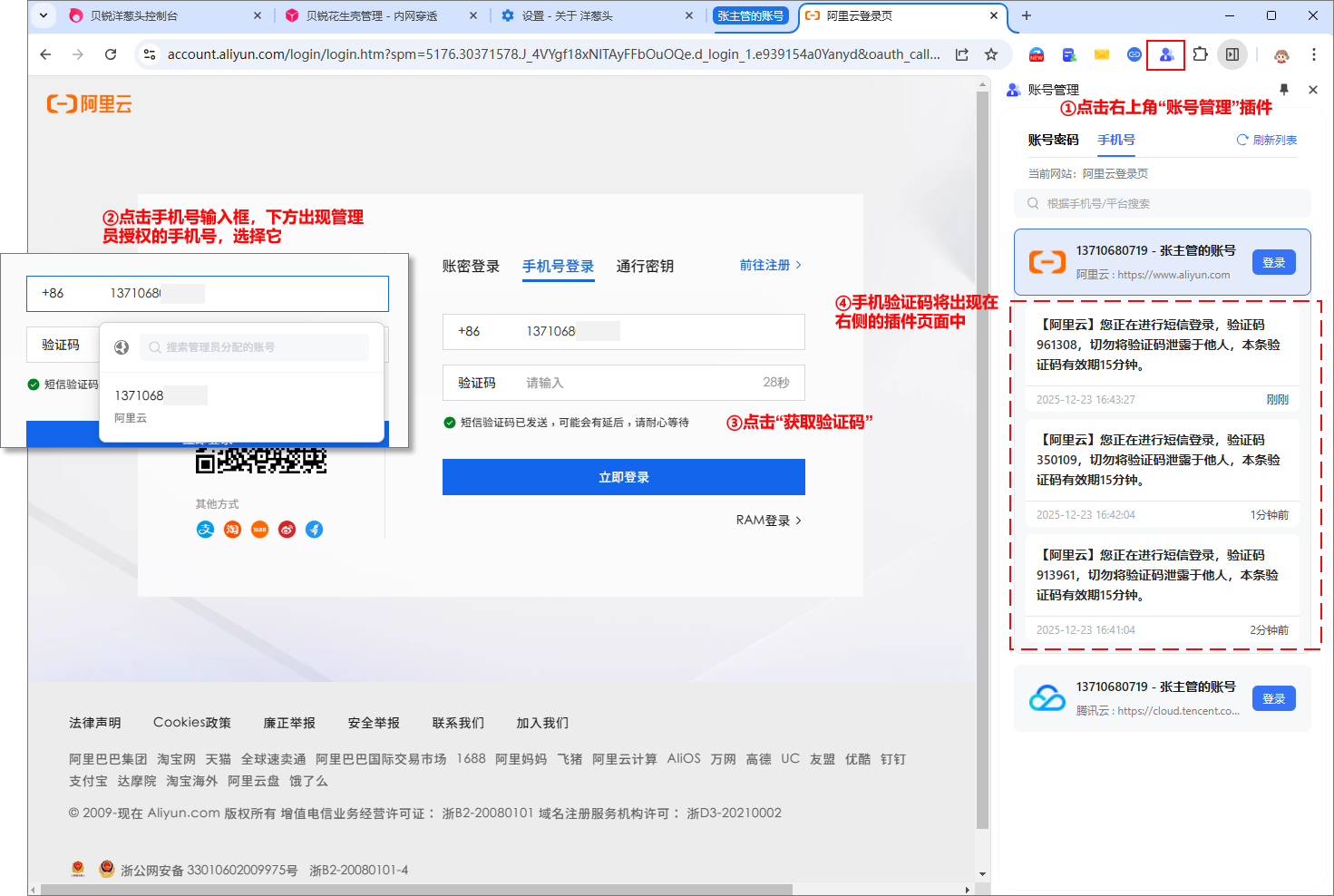Bookmark this page with the star icon
This screenshot has width=1334, height=896.
pos(991,54)
